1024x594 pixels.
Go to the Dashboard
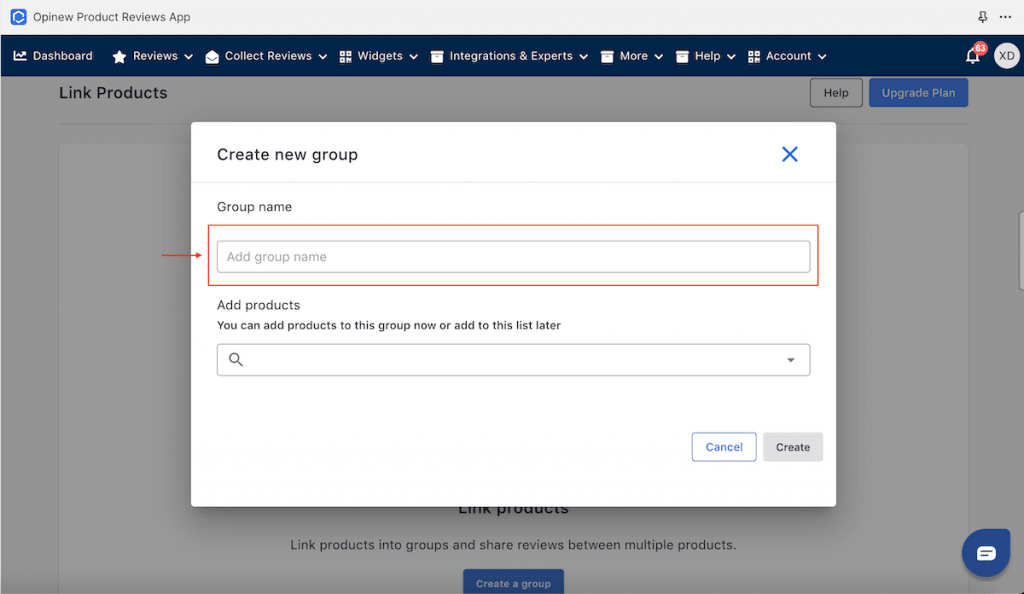(x=53, y=56)
